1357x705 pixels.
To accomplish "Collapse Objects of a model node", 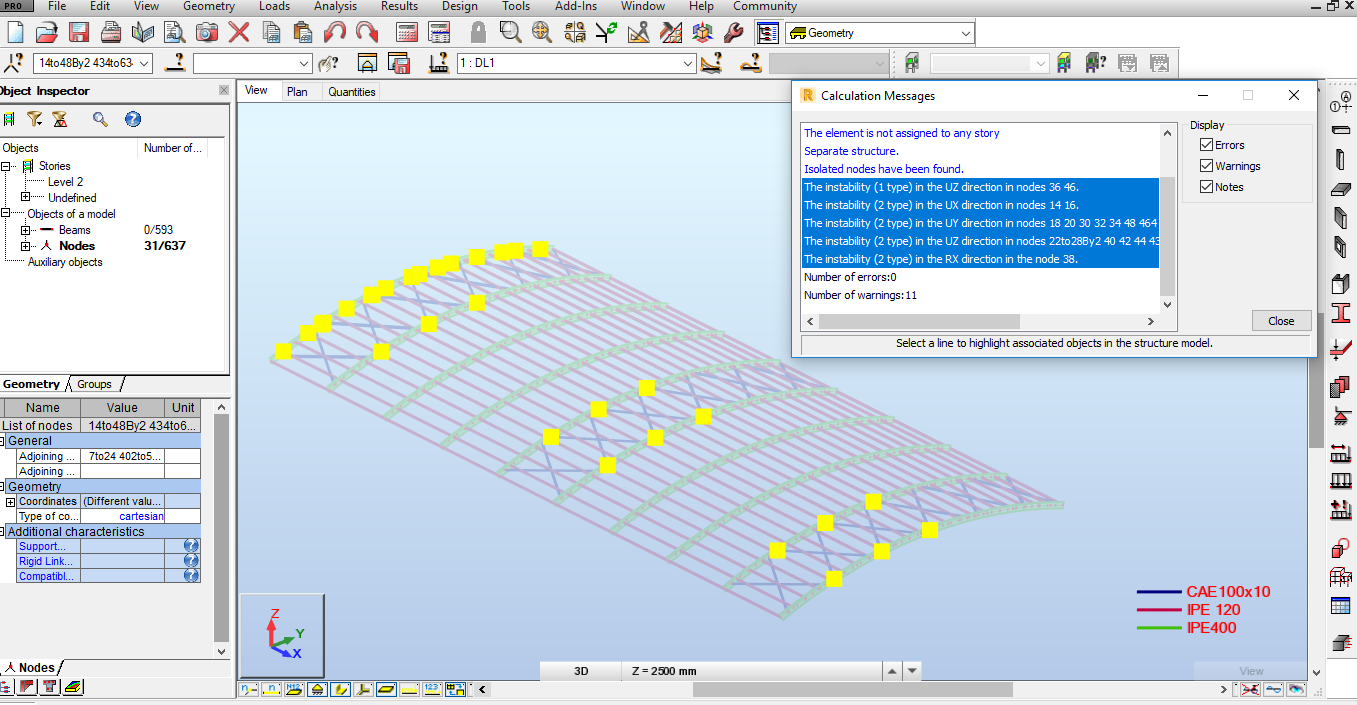I will click(6, 213).
